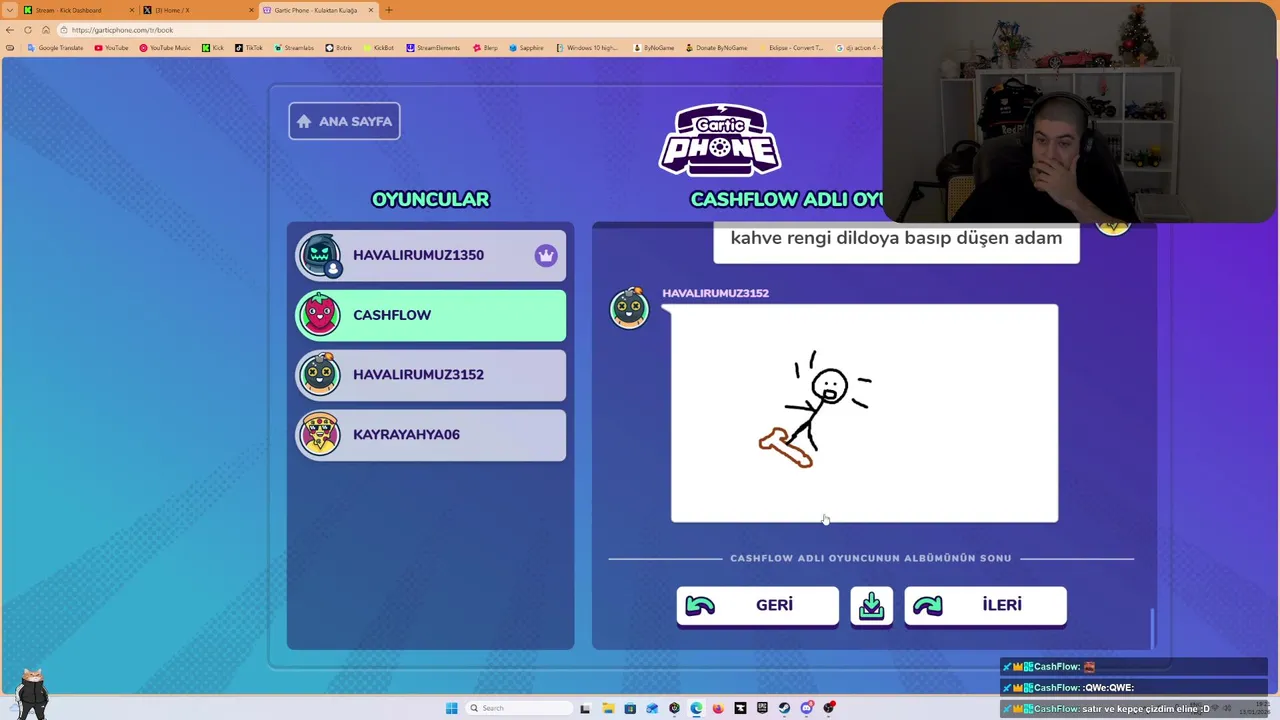The image size is (1280, 720).
Task: Click the bomb avatar beside the drawing
Action: (630, 307)
